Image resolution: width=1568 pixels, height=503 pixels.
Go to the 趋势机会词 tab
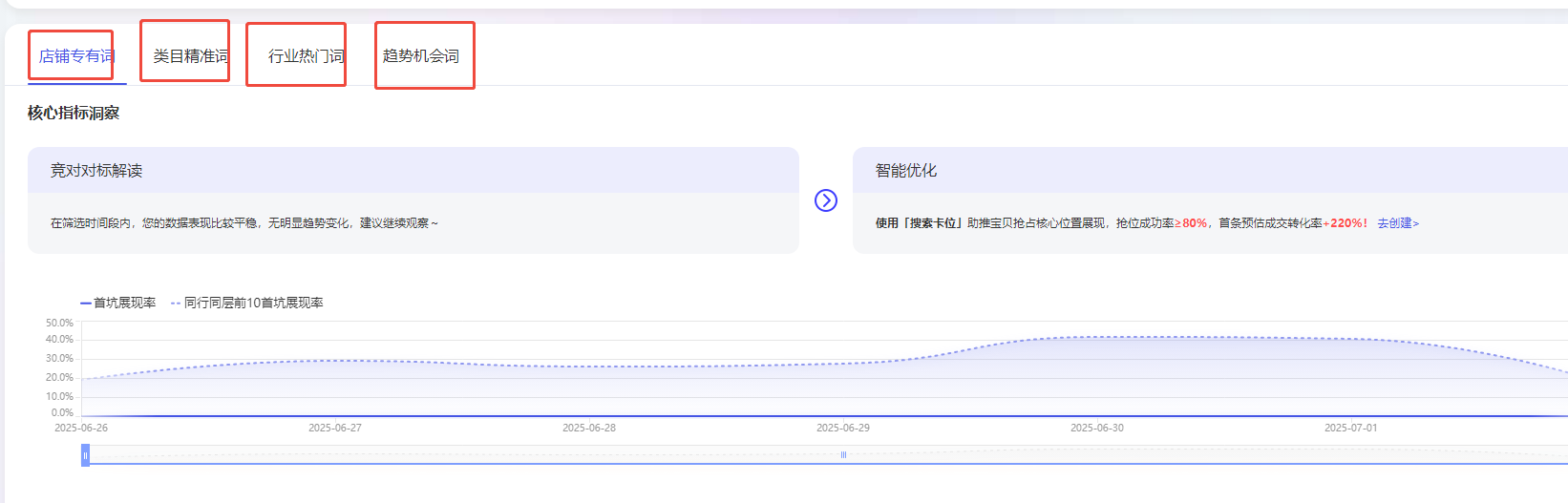421,56
